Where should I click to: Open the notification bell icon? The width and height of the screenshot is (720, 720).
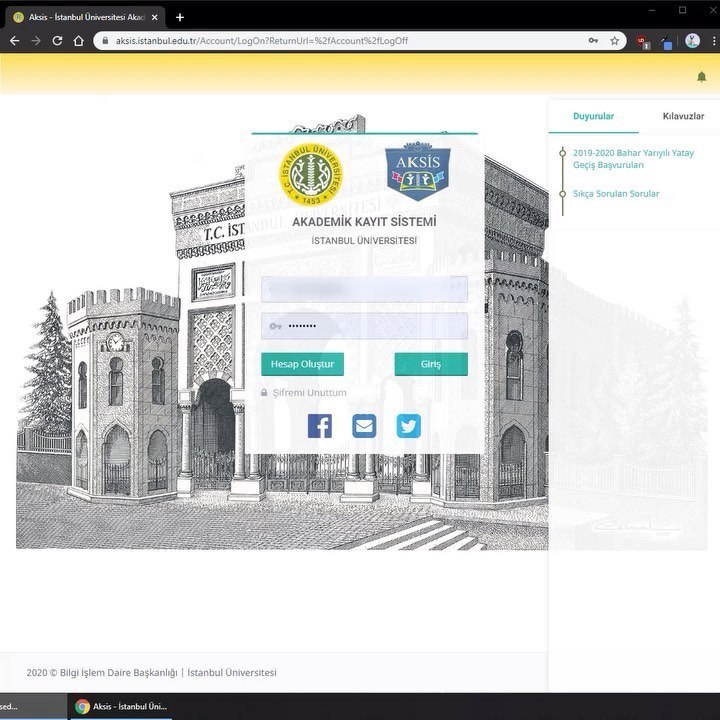(x=701, y=77)
